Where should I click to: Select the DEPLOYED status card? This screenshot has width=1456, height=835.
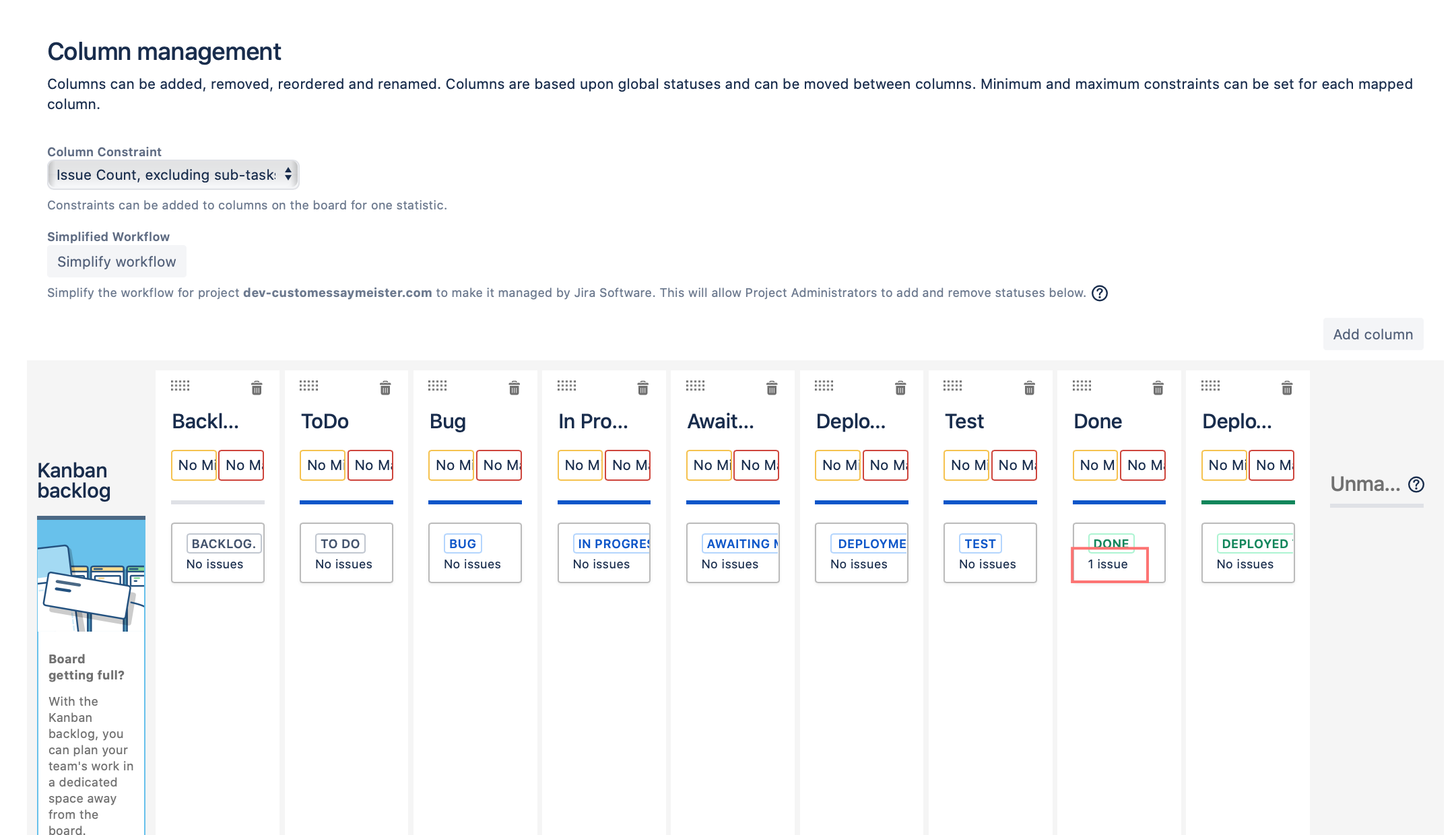1247,553
